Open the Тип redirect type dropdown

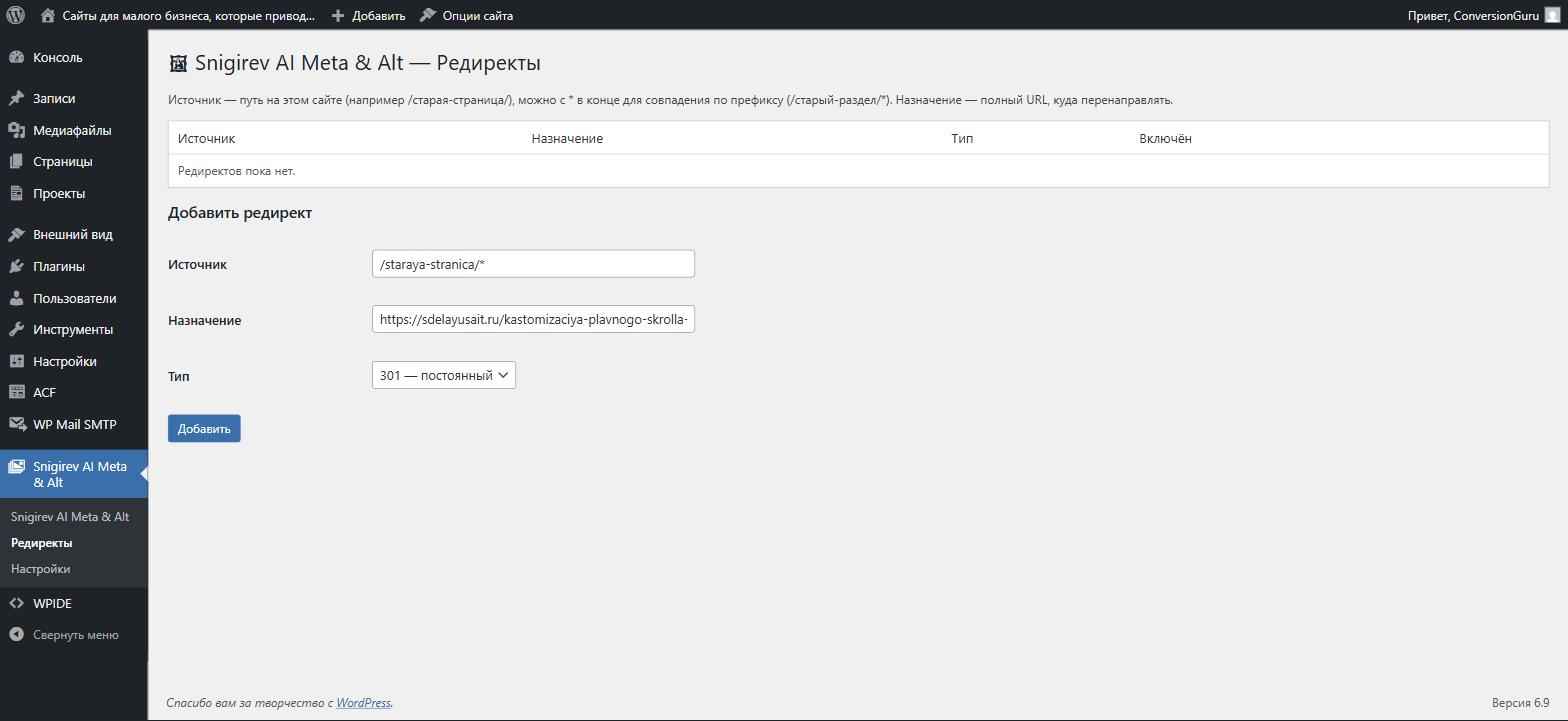coord(444,376)
